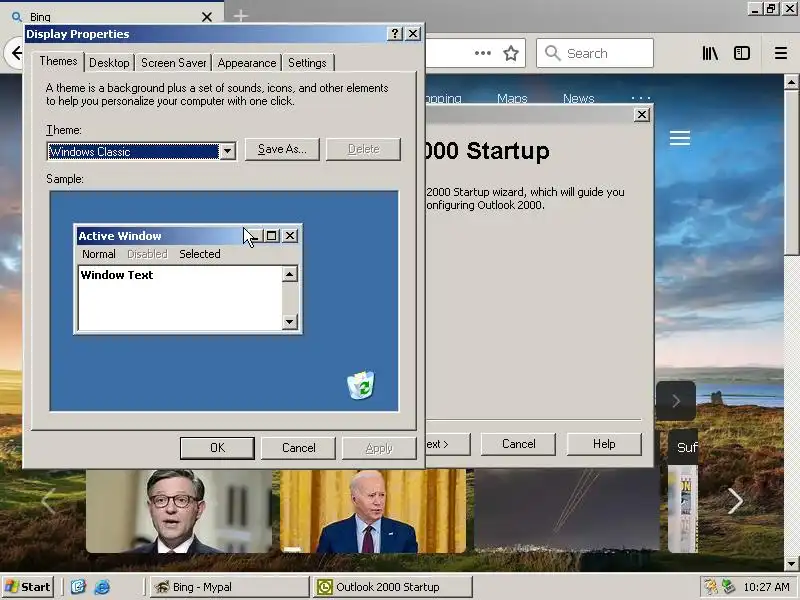This screenshot has width=800, height=600.
Task: Open the Library bookmarks icon
Action: (x=710, y=53)
